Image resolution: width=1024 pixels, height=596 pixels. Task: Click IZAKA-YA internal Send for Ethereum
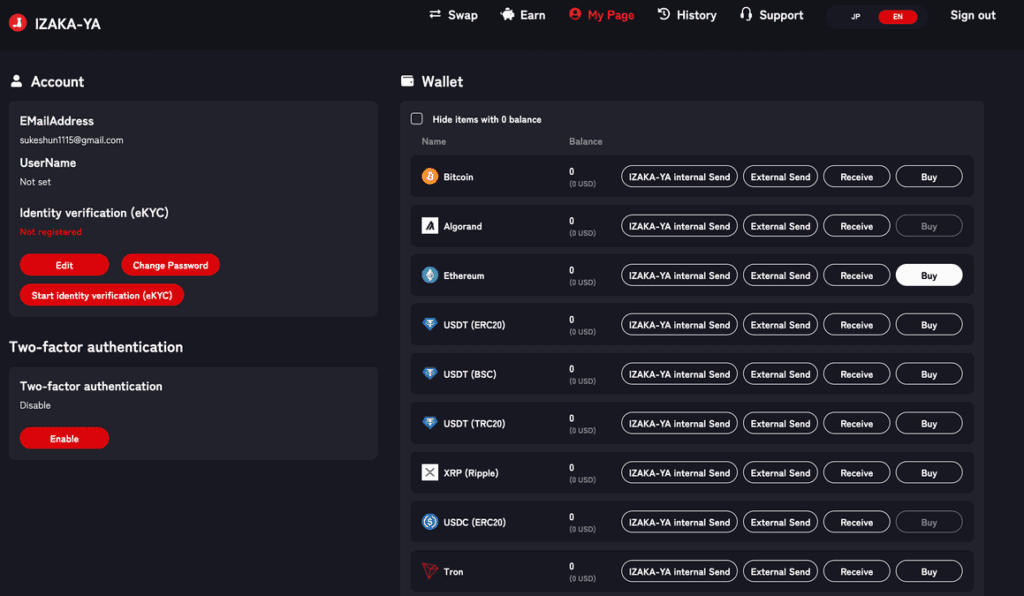point(679,275)
